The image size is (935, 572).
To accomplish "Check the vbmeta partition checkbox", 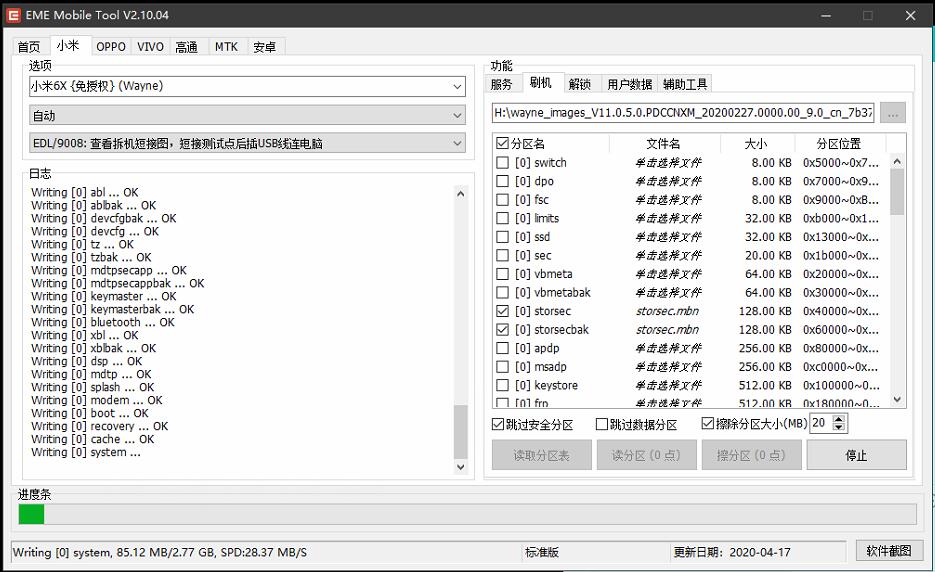I will tap(503, 274).
